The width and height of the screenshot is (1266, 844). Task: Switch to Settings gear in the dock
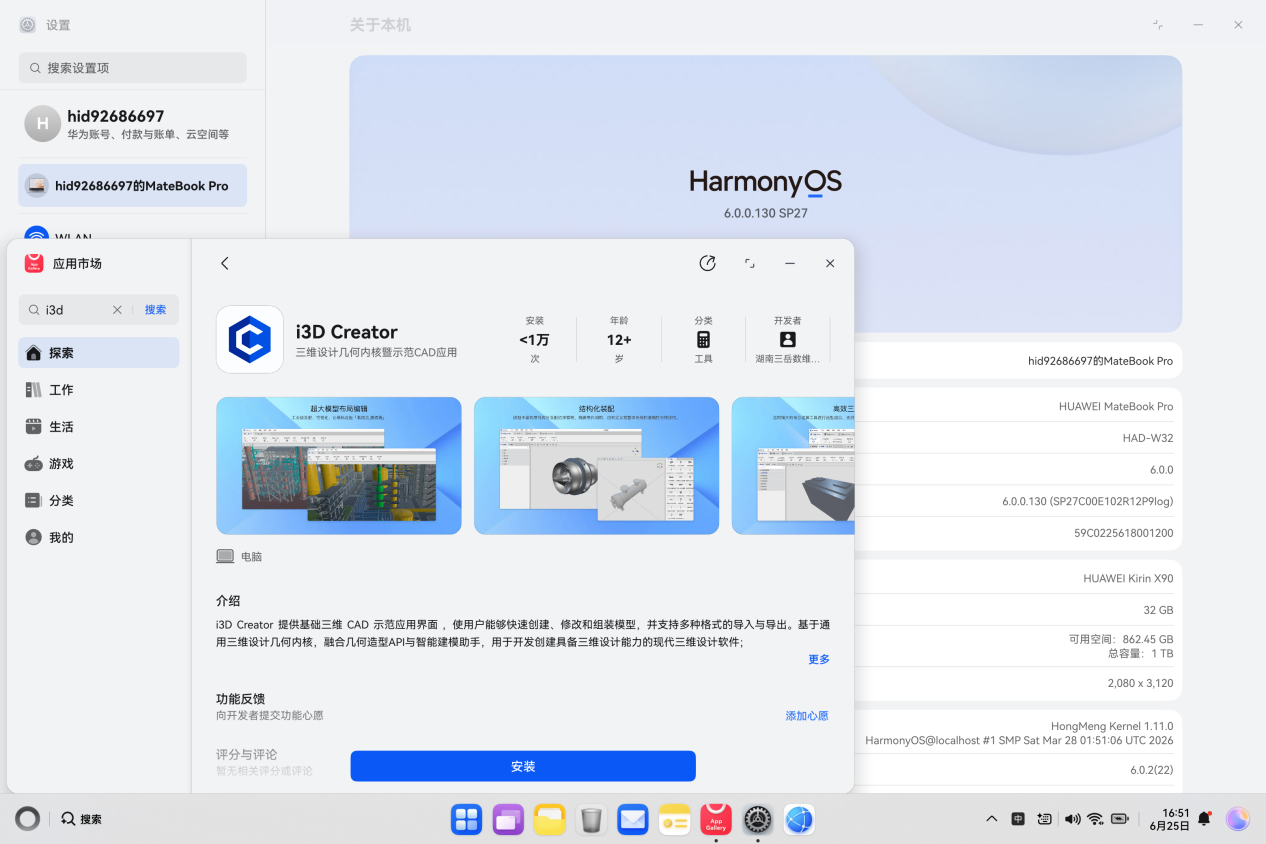point(758,820)
